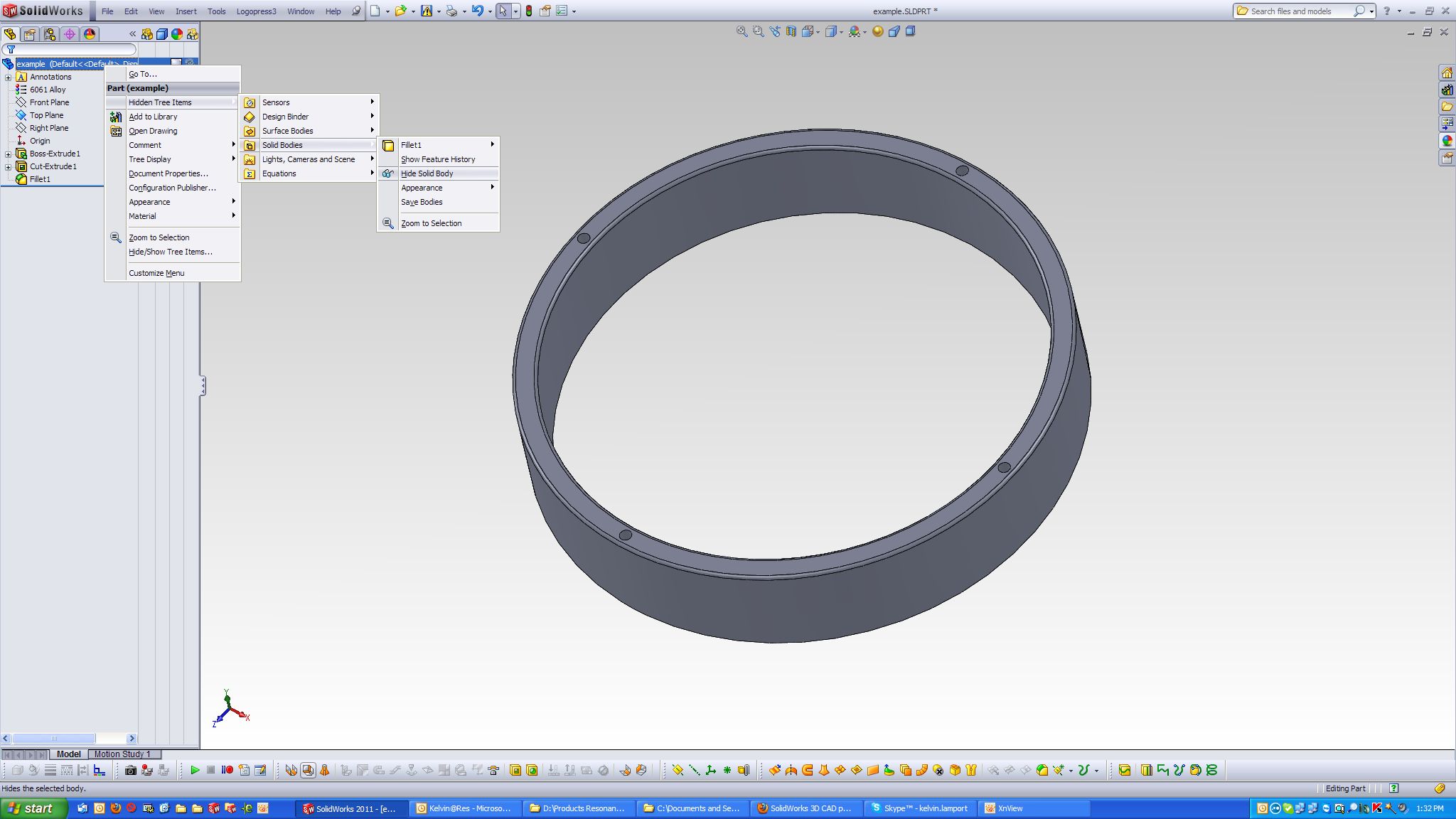Open XnView taskbar item
Image resolution: width=1456 pixels, height=819 pixels.
pyautogui.click(x=1034, y=808)
